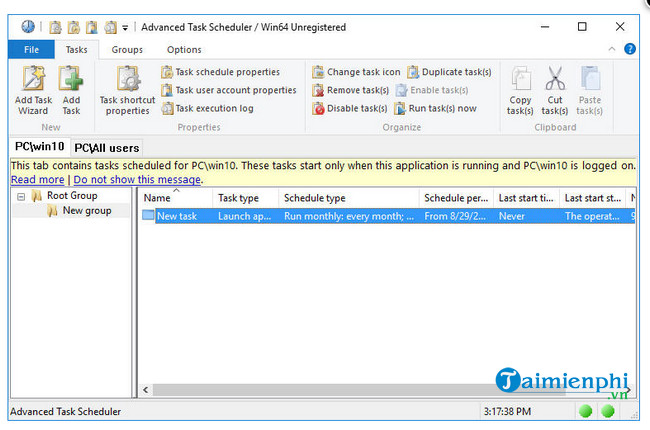Click the application globe icon in title bar

pyautogui.click(x=28, y=27)
